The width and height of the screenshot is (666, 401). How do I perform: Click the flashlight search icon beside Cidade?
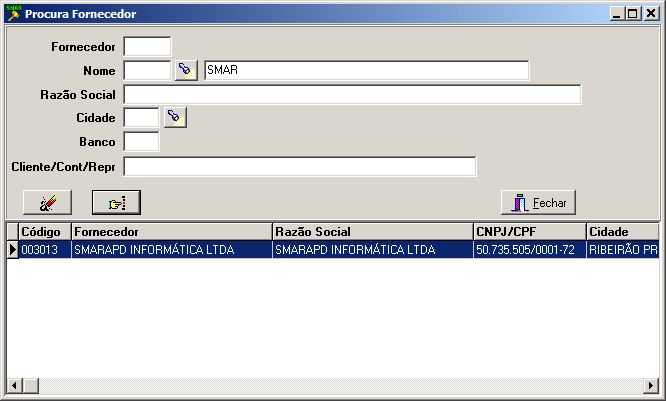click(175, 117)
